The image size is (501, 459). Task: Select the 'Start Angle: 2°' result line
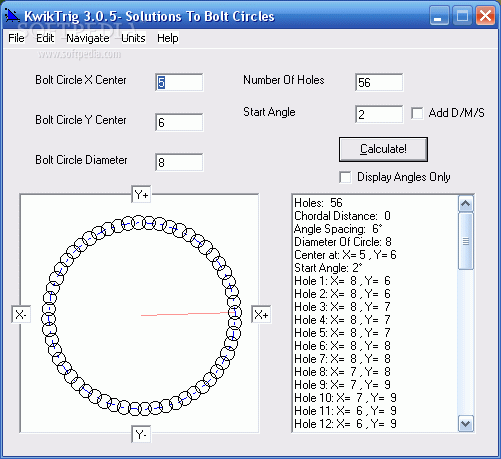(328, 268)
